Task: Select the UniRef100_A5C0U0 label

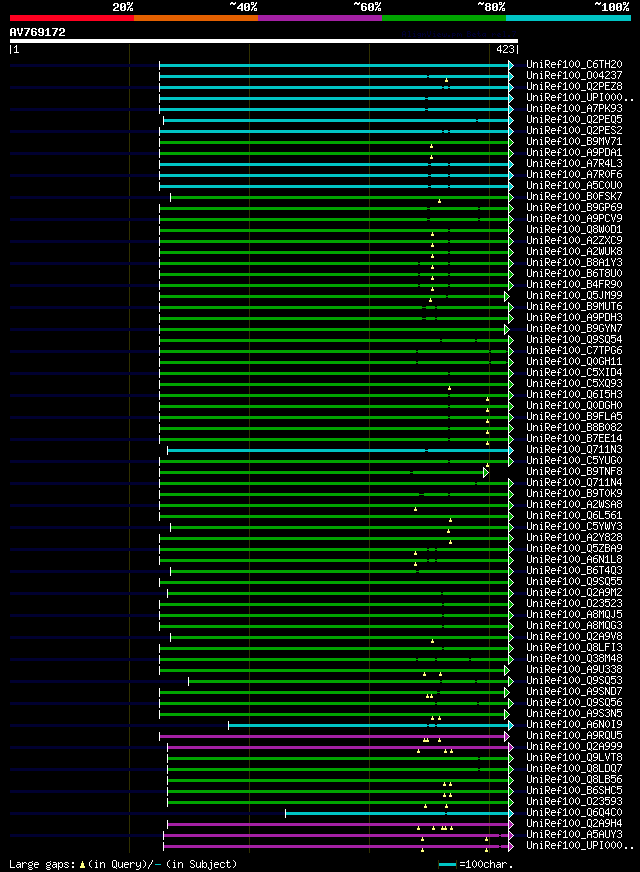Action: click(x=574, y=186)
